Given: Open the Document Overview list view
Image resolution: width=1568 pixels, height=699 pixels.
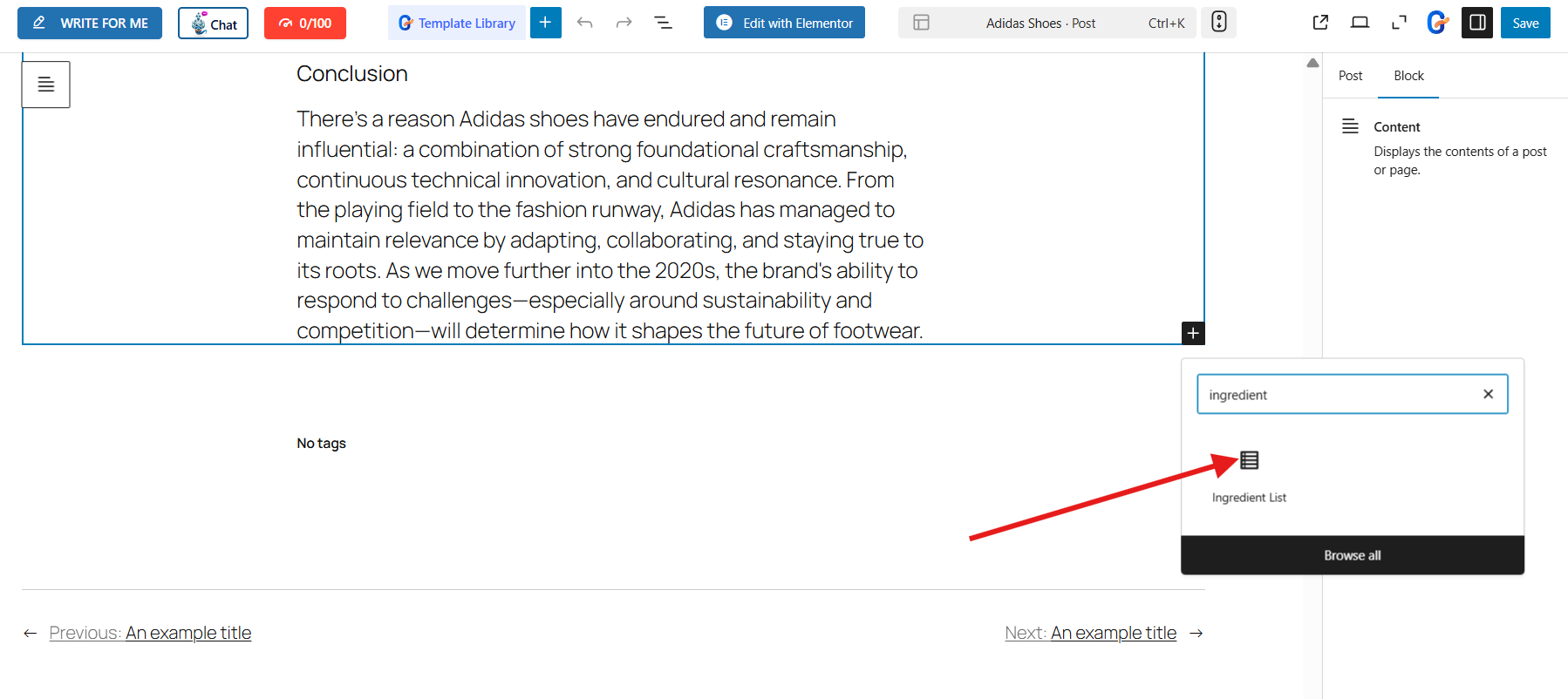Looking at the screenshot, I should point(663,23).
